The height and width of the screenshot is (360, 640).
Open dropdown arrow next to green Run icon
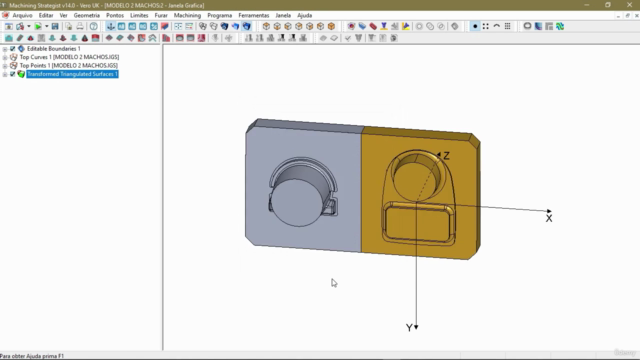pyautogui.click(x=47, y=27)
